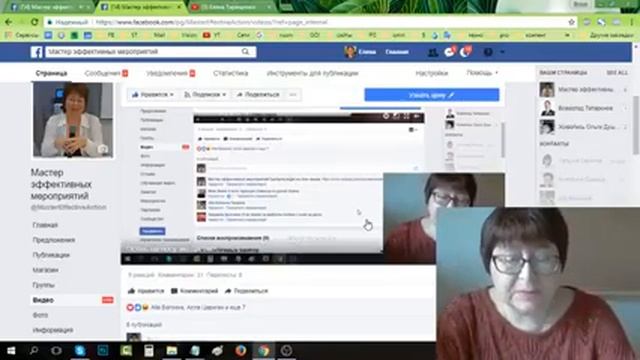
Task: Click SEE ALL in the pages sidebar
Action: tap(617, 73)
